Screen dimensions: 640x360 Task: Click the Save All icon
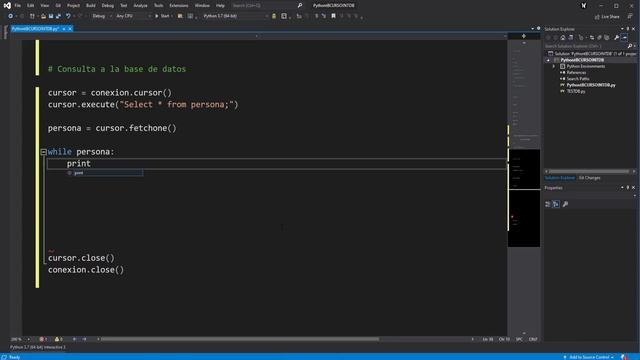click(58, 16)
